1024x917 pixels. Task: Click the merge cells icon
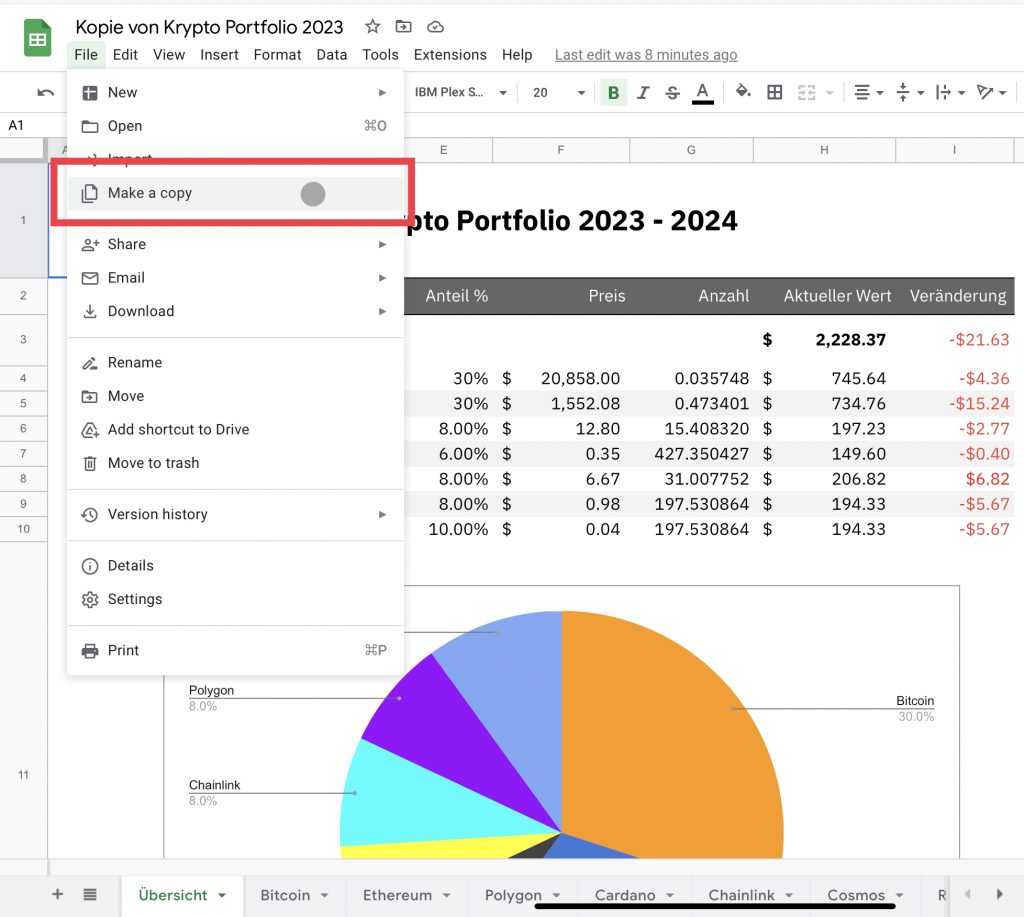pyautogui.click(x=807, y=93)
